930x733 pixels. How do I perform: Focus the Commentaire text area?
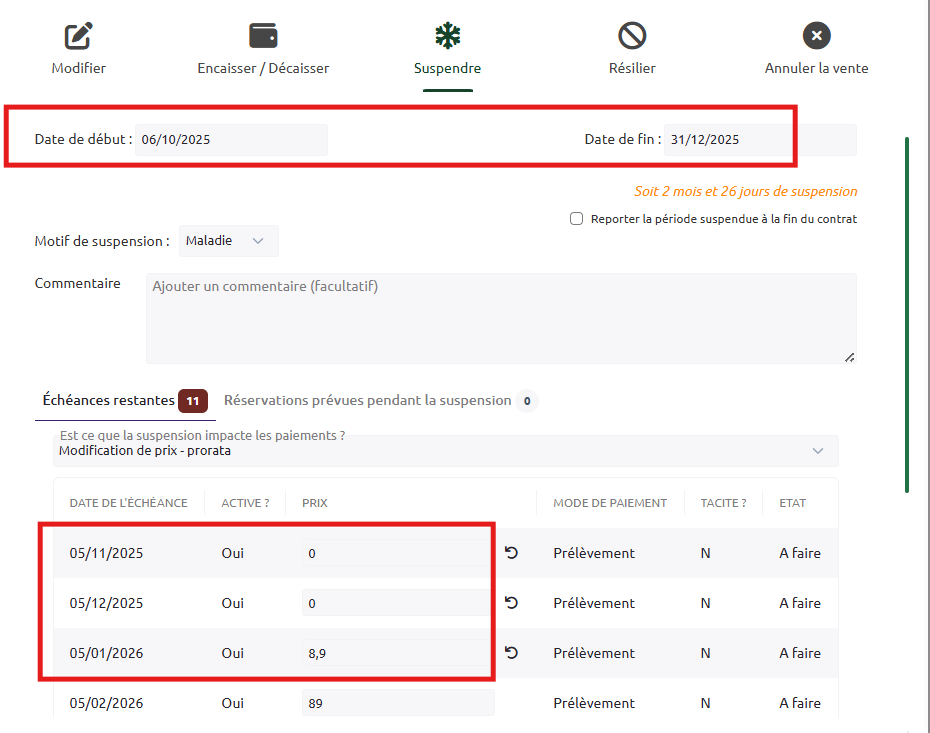[x=501, y=318]
